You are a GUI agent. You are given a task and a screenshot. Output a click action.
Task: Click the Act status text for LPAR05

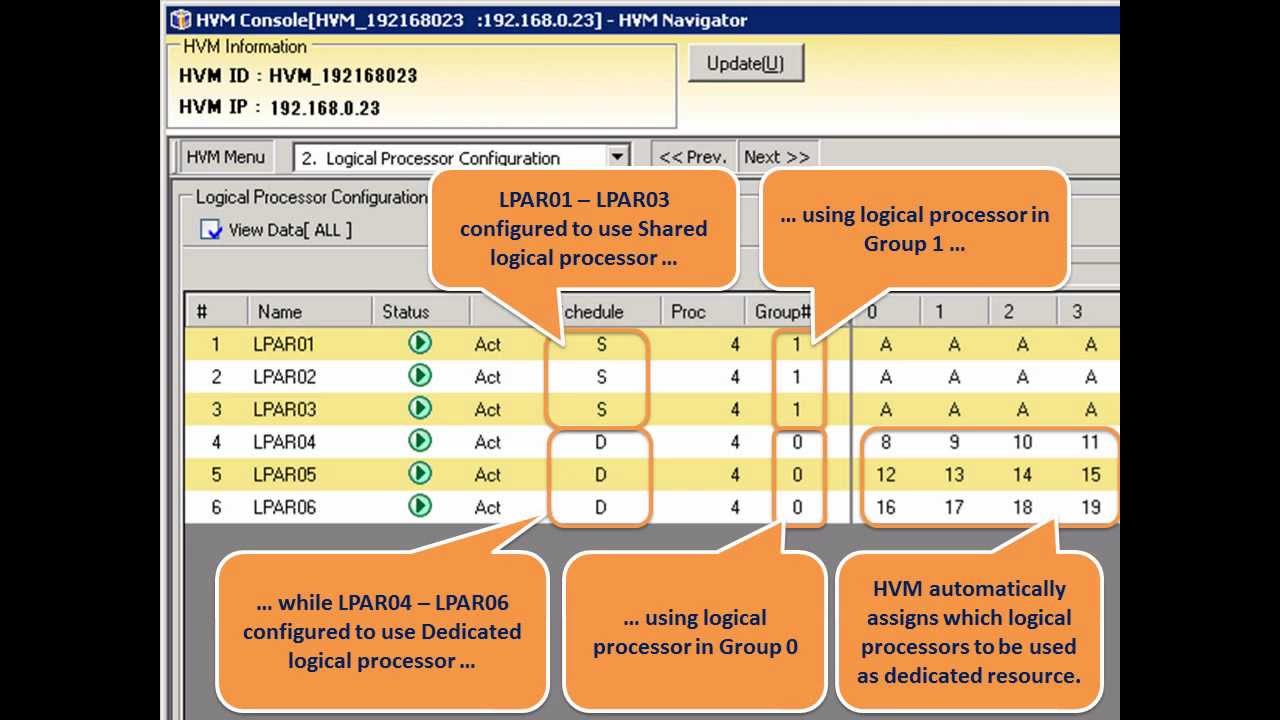click(488, 474)
